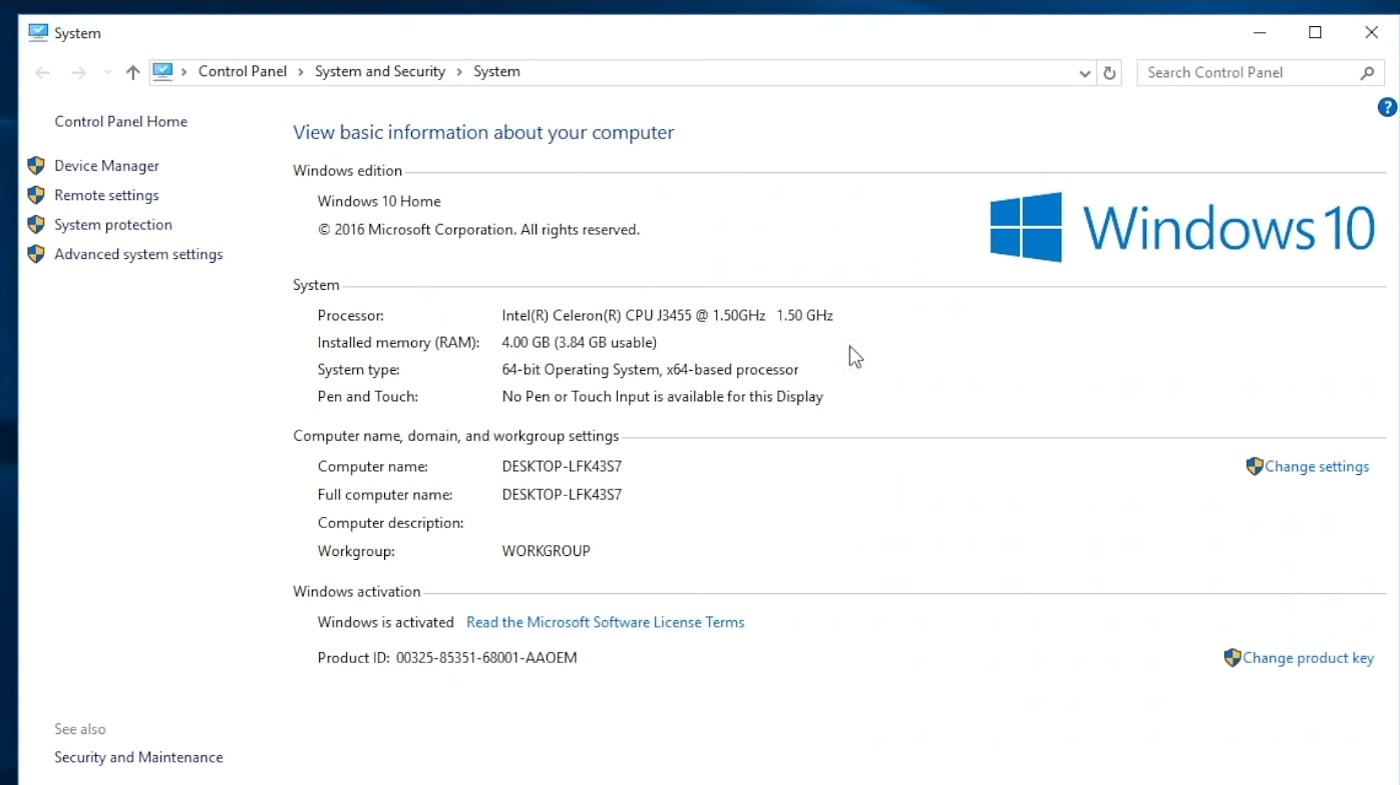Image resolution: width=1400 pixels, height=785 pixels.
Task: Open Device Manager
Action: point(107,166)
